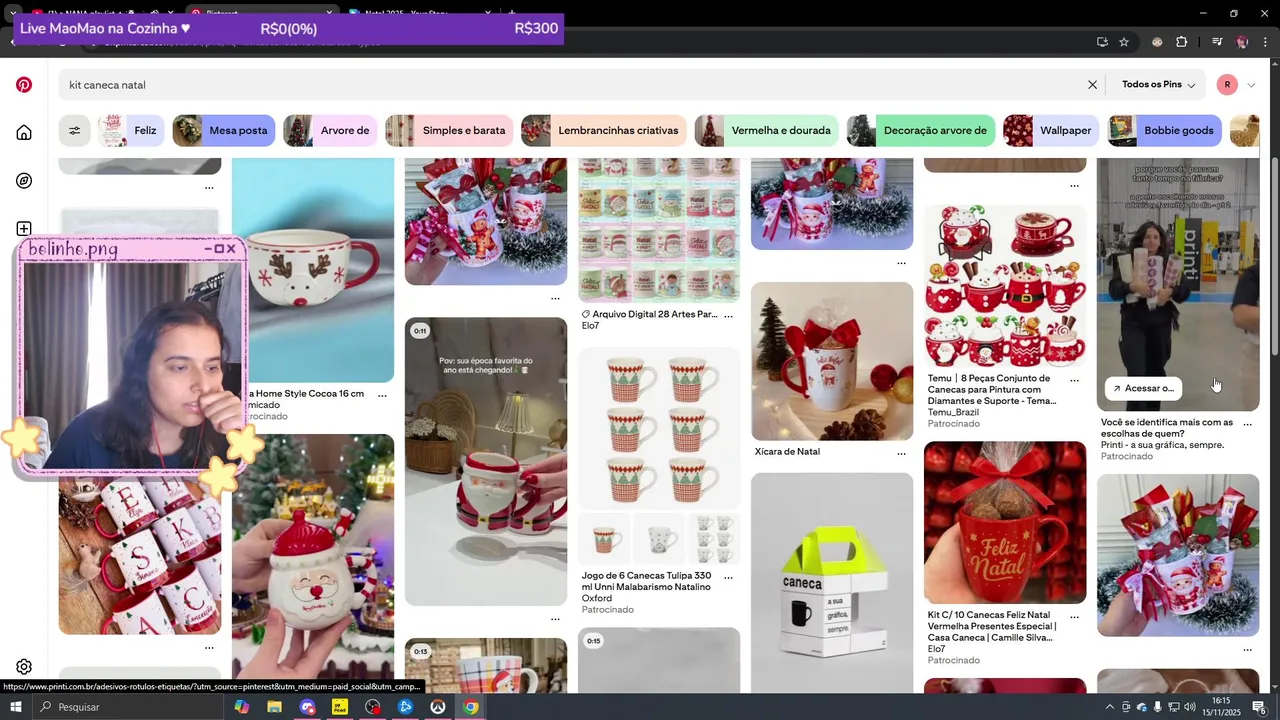Click the Chrome icon in the taskbar
This screenshot has height=720, width=1280.
pyautogui.click(x=471, y=707)
